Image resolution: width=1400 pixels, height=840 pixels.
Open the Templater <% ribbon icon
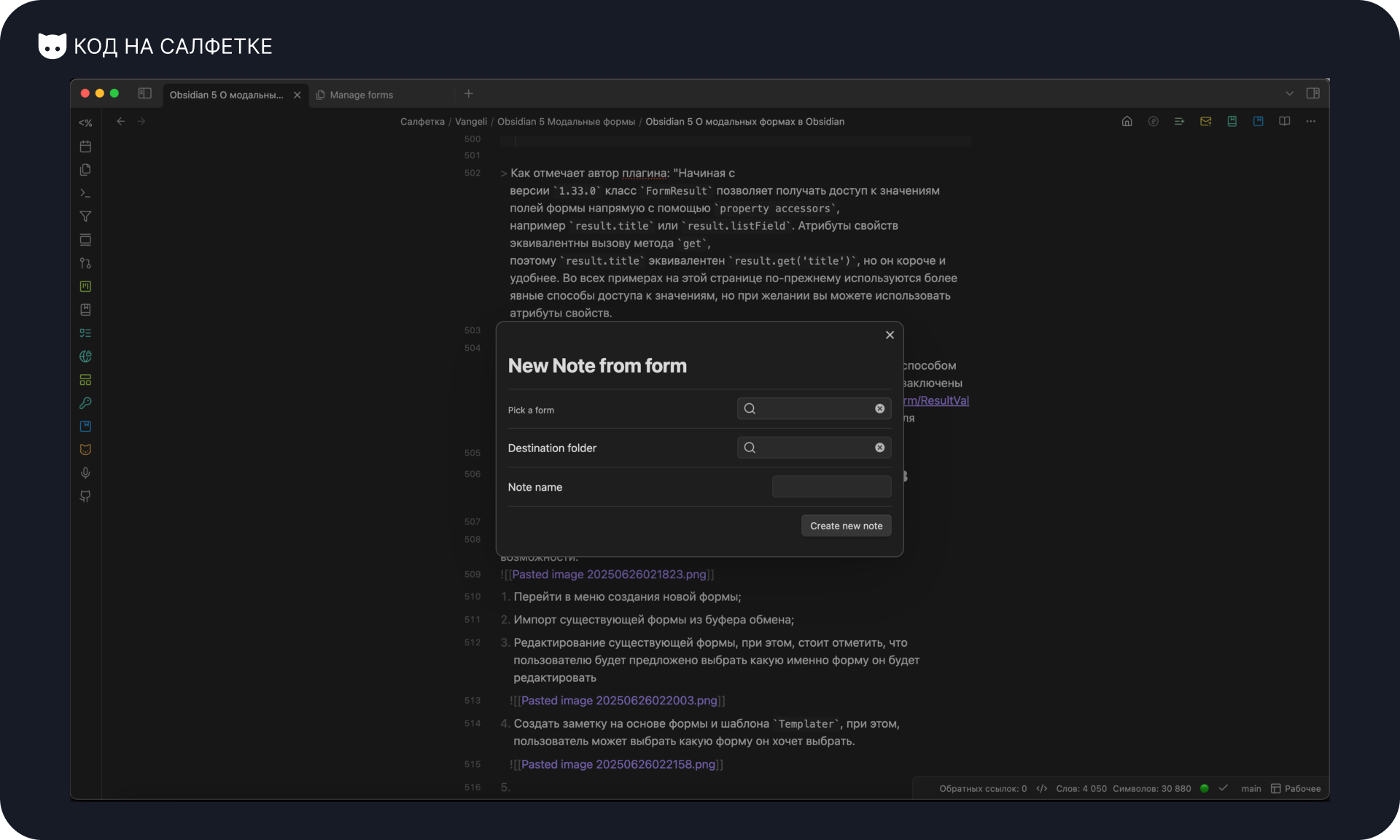pyautogui.click(x=85, y=123)
